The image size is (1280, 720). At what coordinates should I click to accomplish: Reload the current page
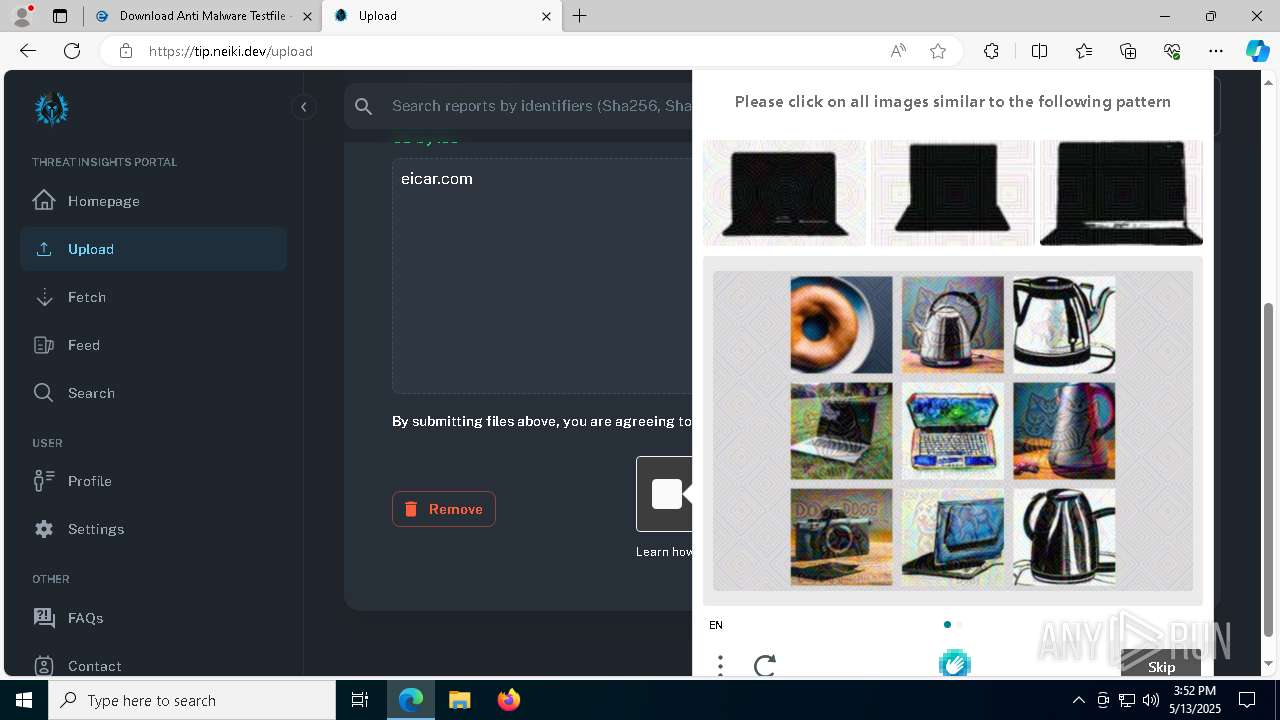(72, 51)
